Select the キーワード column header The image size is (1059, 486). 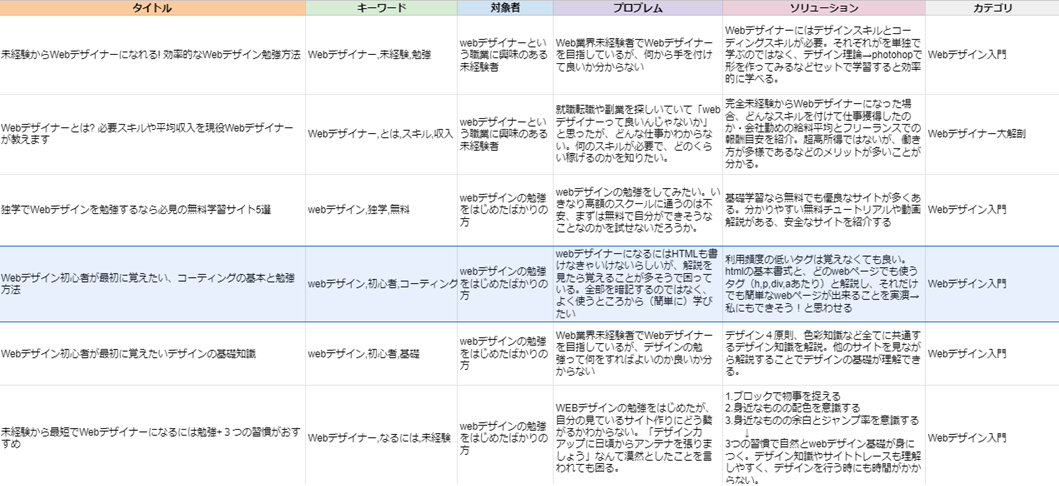point(382,8)
